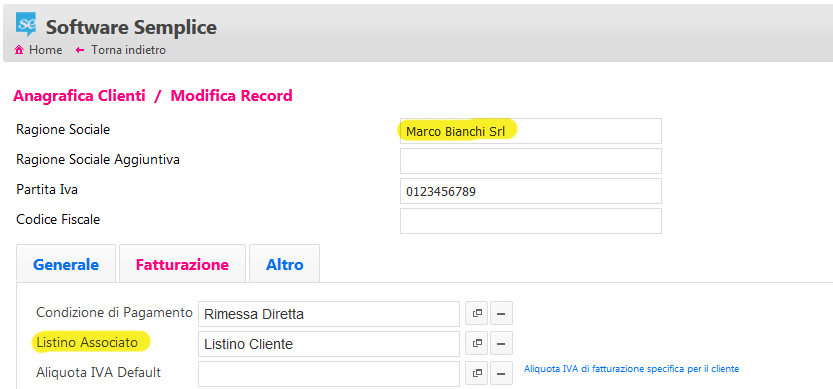Viewport: 833px width, 389px height.
Task: Click the pink back arrow icon
Action: 80,50
